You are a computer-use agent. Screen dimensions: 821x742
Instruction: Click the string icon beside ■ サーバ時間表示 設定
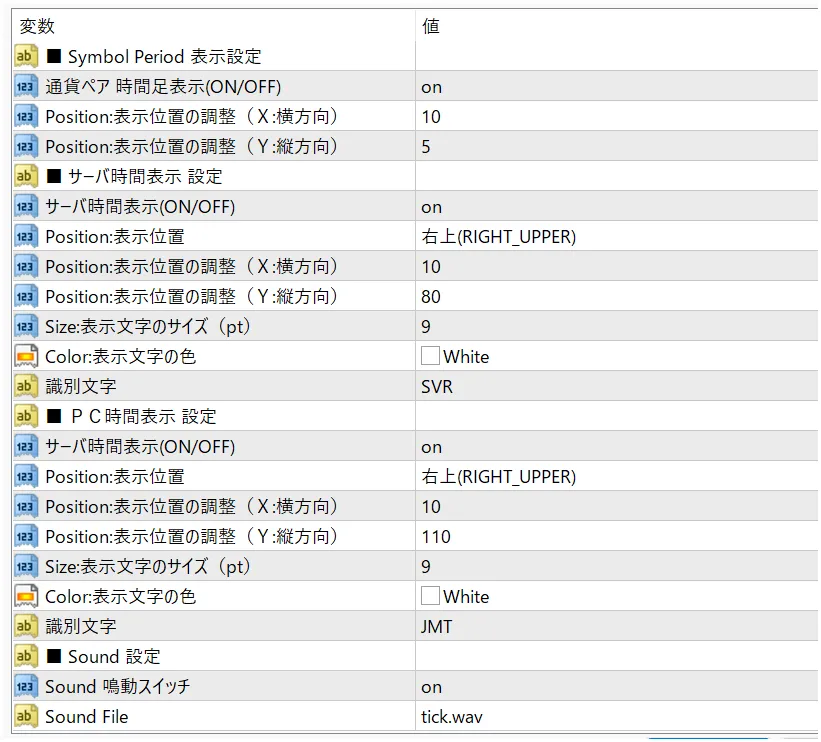[26, 177]
